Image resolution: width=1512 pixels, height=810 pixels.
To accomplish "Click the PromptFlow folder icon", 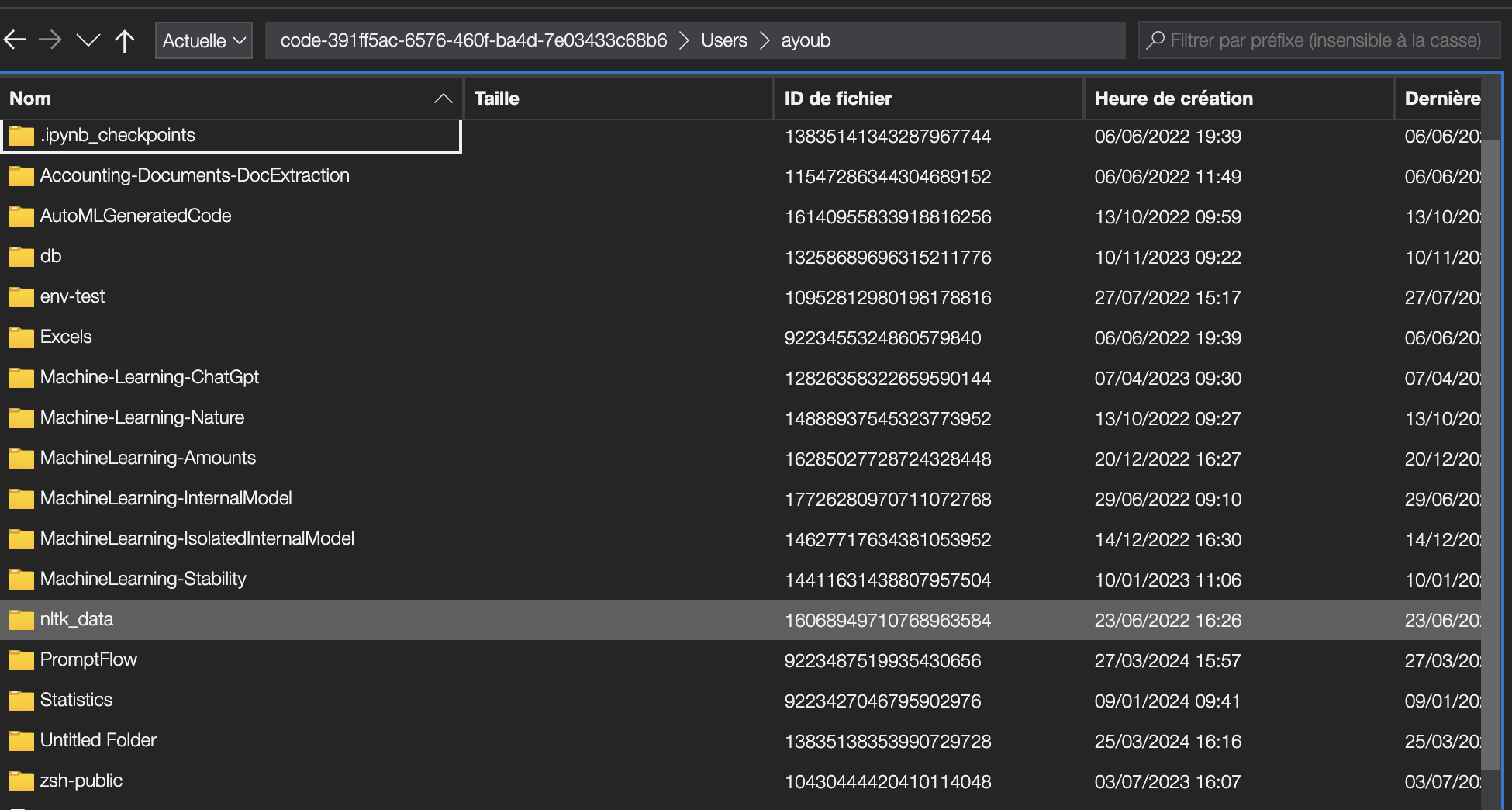I will (21, 660).
